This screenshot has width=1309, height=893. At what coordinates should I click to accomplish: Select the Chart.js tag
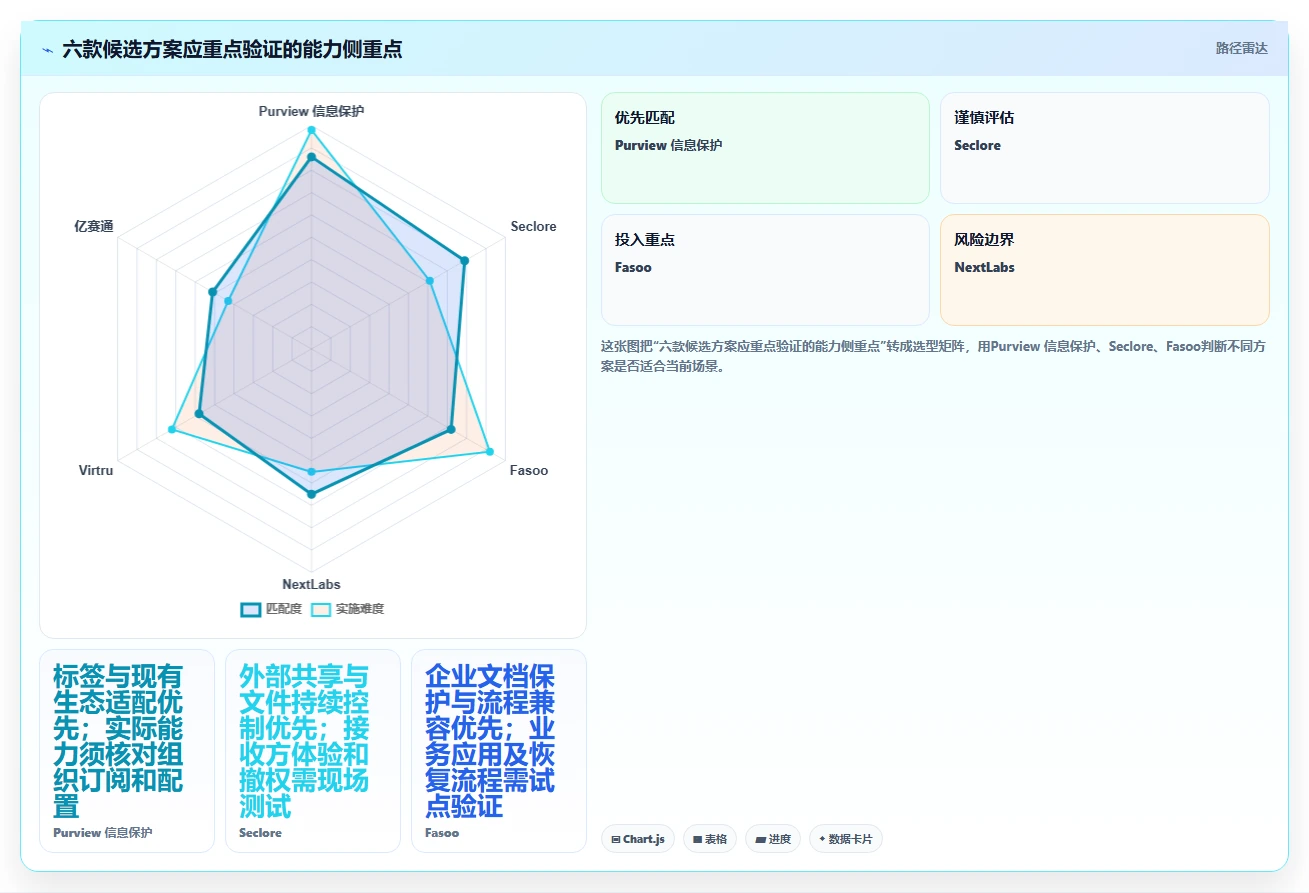pyautogui.click(x=638, y=839)
